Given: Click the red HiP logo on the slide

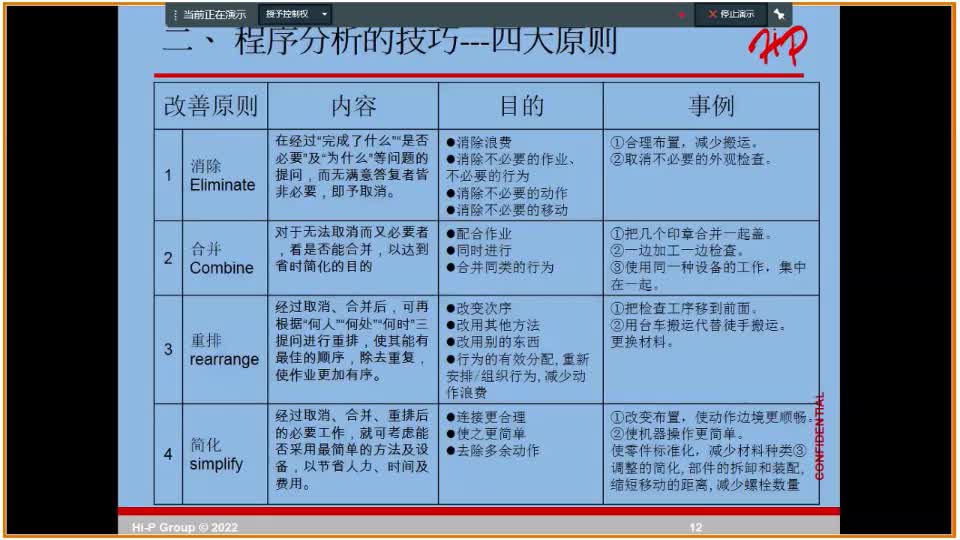Looking at the screenshot, I should point(776,45).
